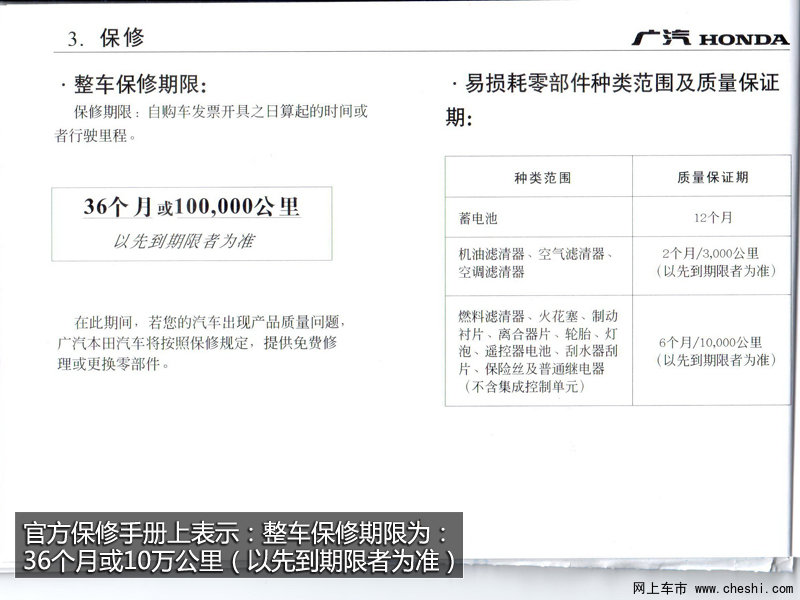The width and height of the screenshot is (800, 600).
Task: Click the paragraph starting '在此期间，若您的汽车'
Action: pos(202,343)
